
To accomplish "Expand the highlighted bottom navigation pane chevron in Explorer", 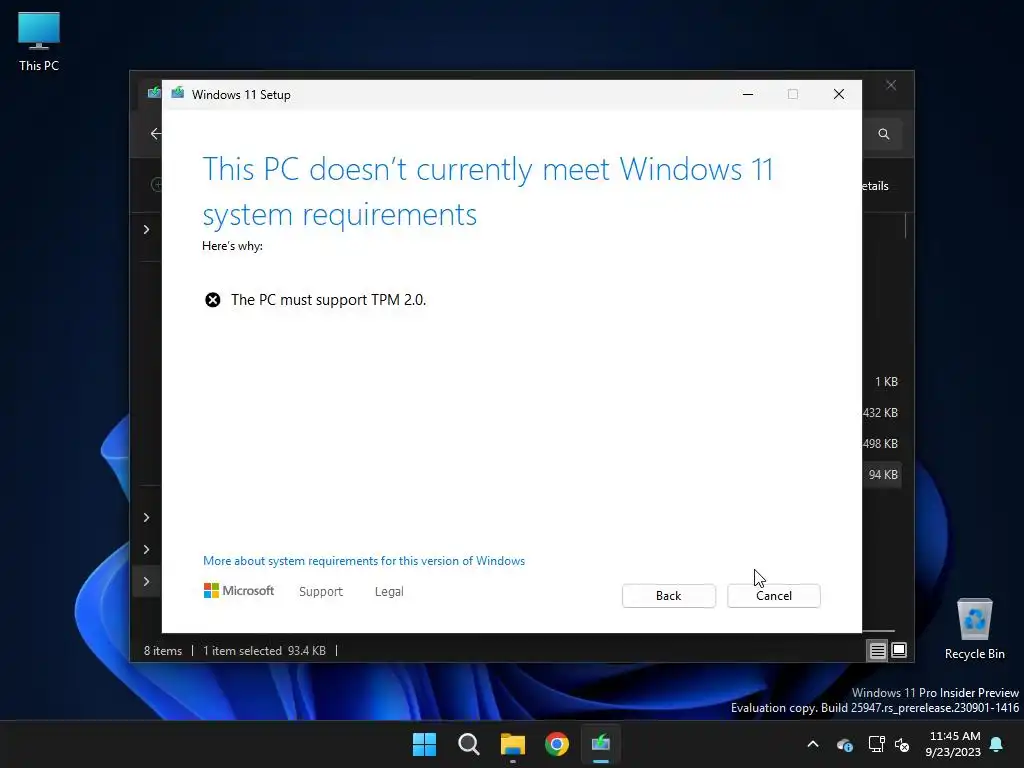I will 146,582.
